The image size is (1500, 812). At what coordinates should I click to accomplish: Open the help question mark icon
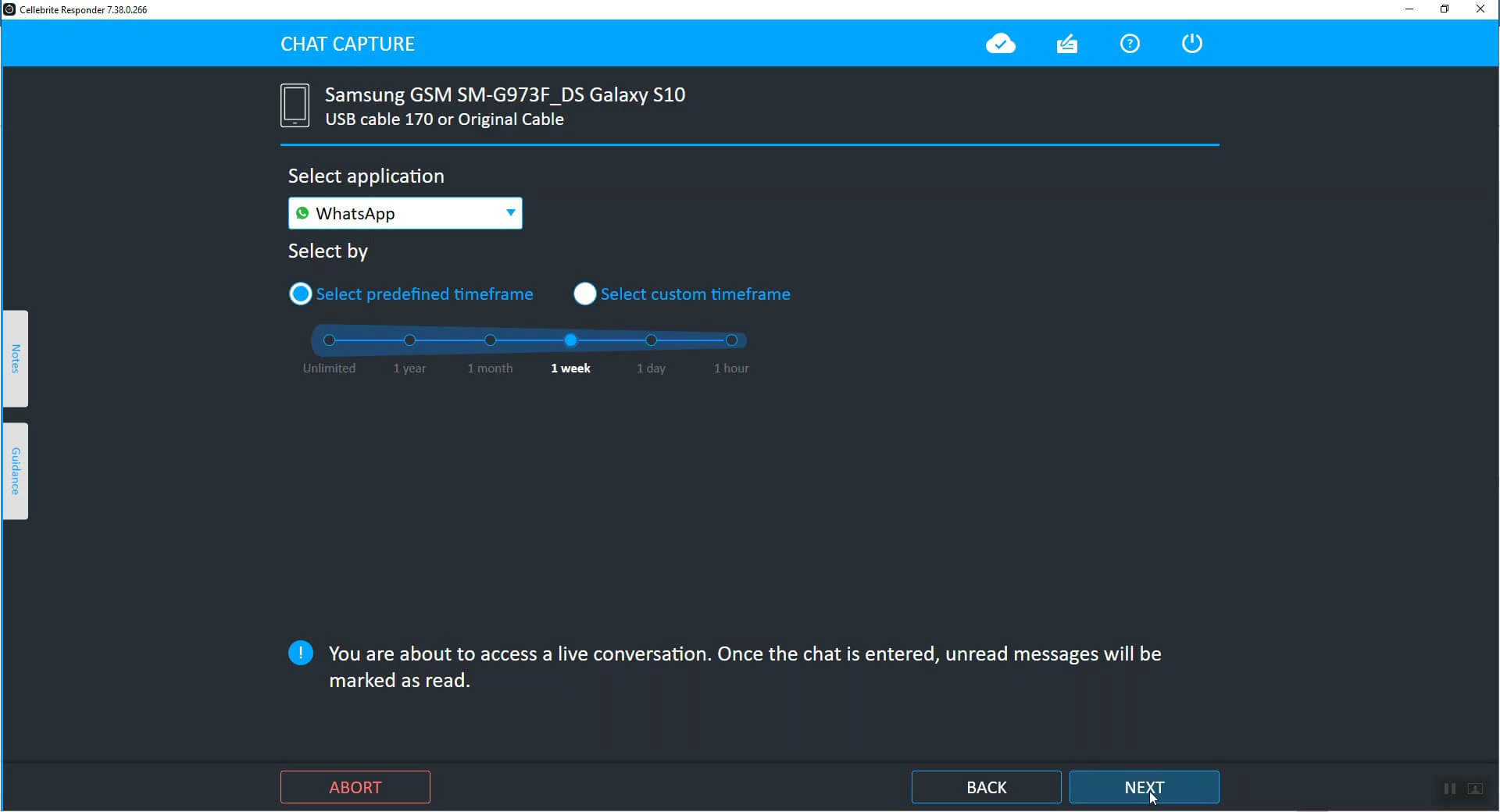(x=1130, y=44)
